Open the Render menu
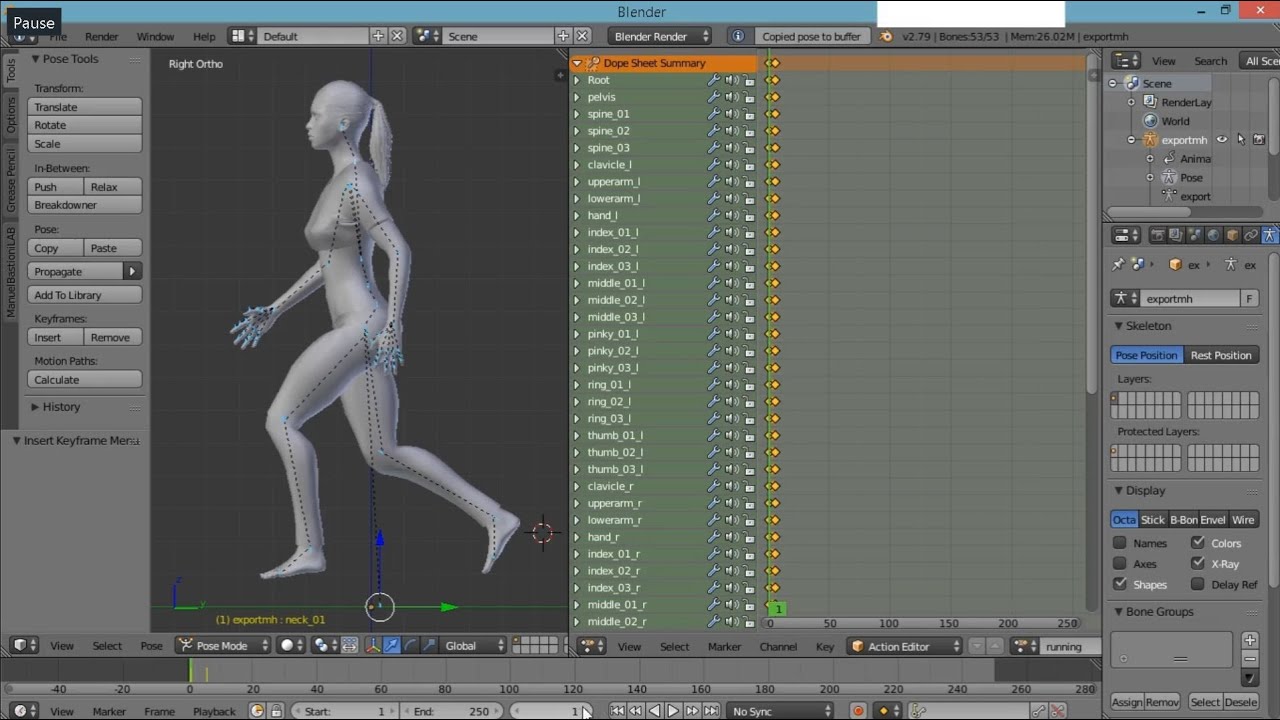The width and height of the screenshot is (1280, 720). (101, 36)
